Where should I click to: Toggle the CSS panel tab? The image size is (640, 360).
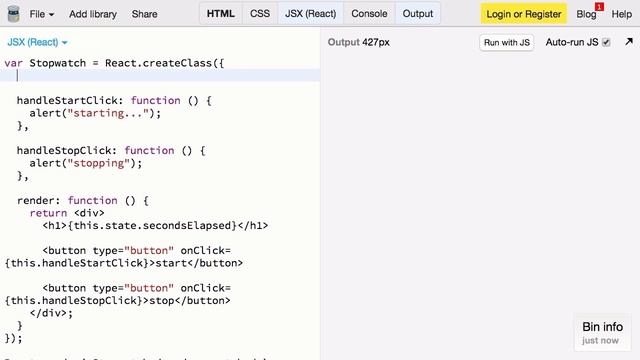(260, 13)
